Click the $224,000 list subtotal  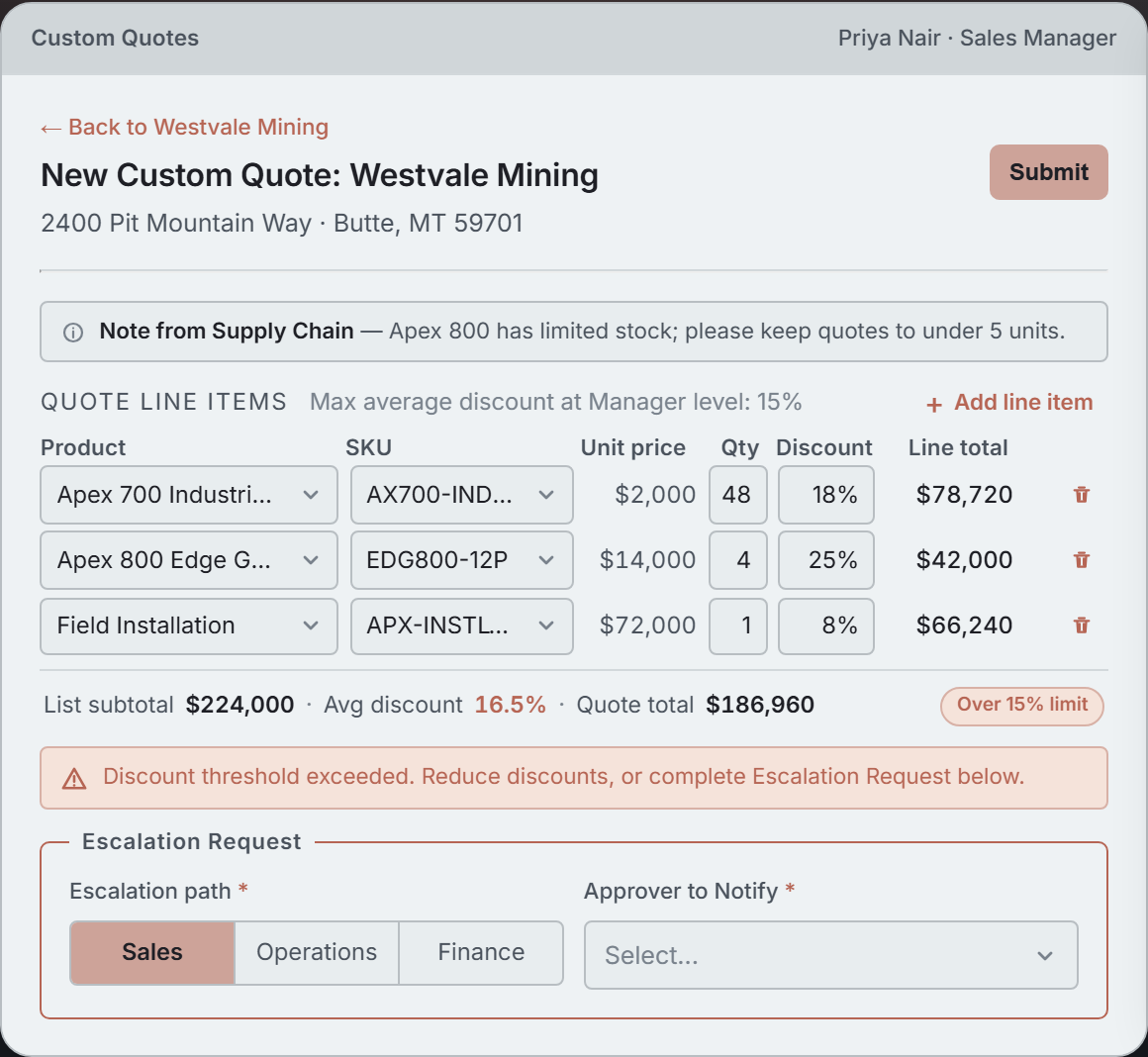[239, 705]
